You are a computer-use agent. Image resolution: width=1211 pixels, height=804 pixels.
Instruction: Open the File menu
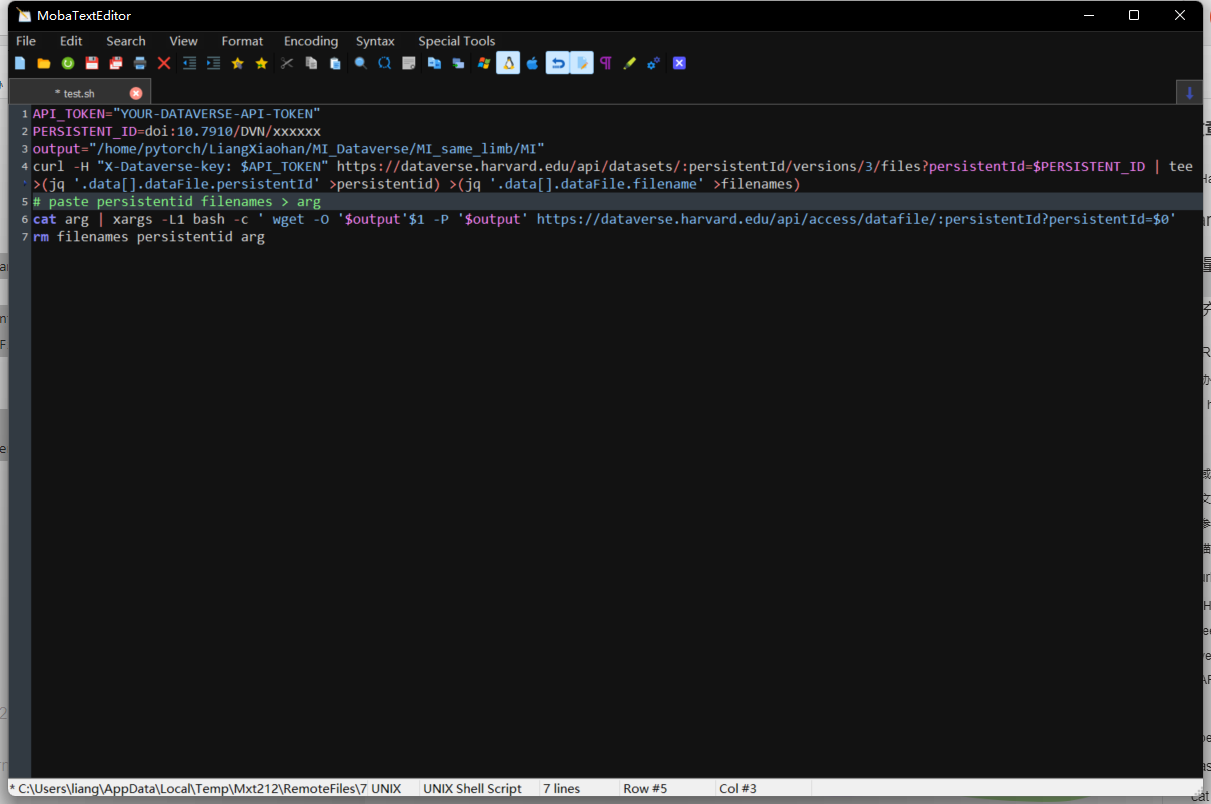[x=26, y=41]
